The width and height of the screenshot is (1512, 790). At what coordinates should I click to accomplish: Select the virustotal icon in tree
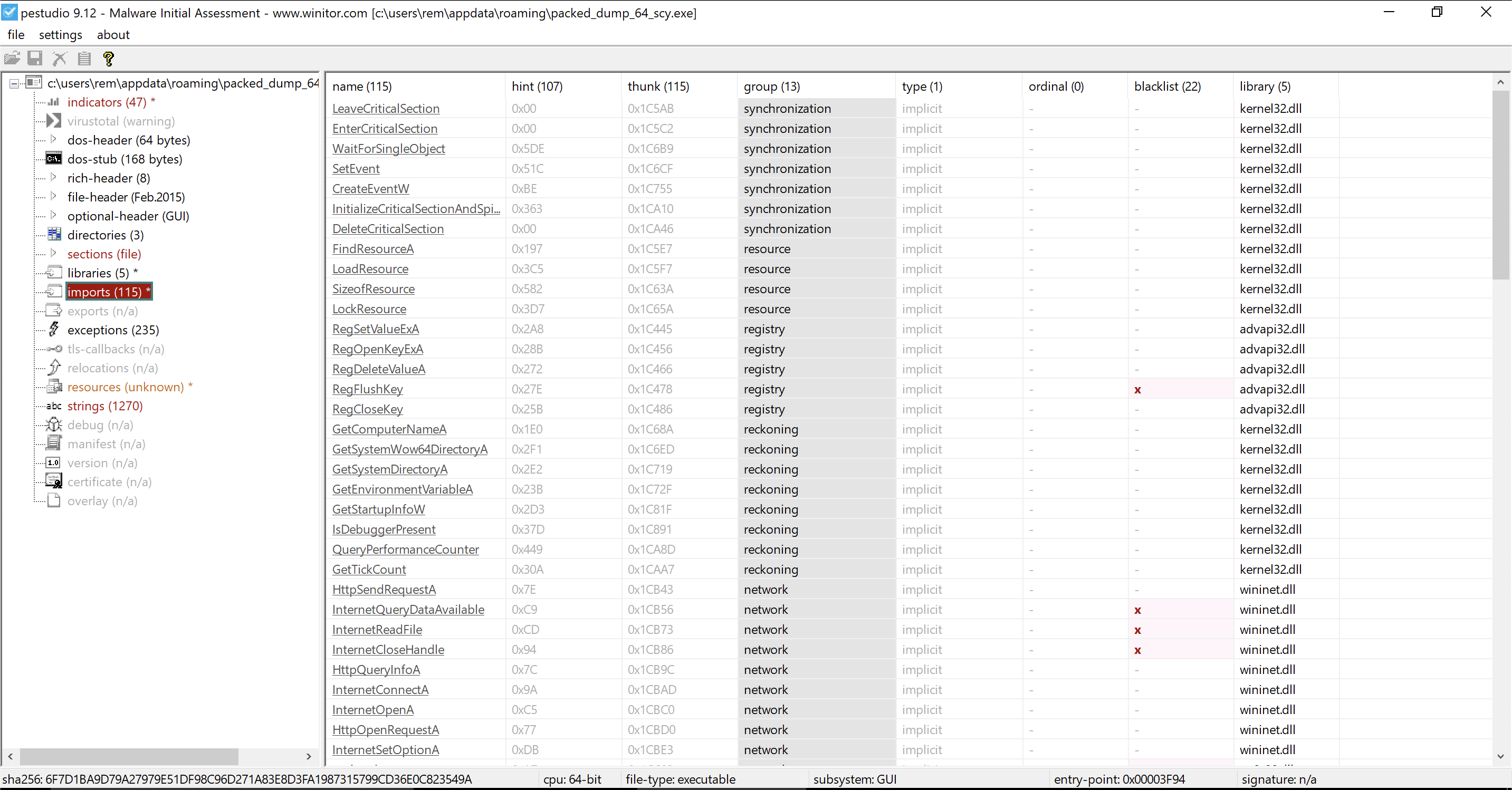[x=54, y=121]
